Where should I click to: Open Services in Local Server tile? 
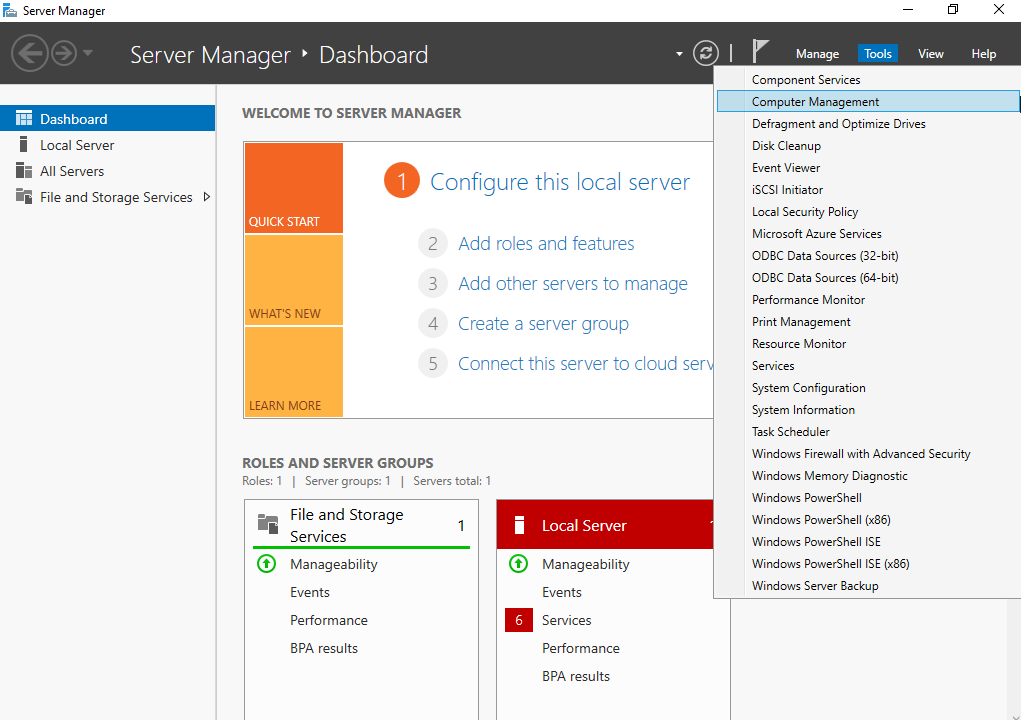pyautogui.click(x=566, y=620)
